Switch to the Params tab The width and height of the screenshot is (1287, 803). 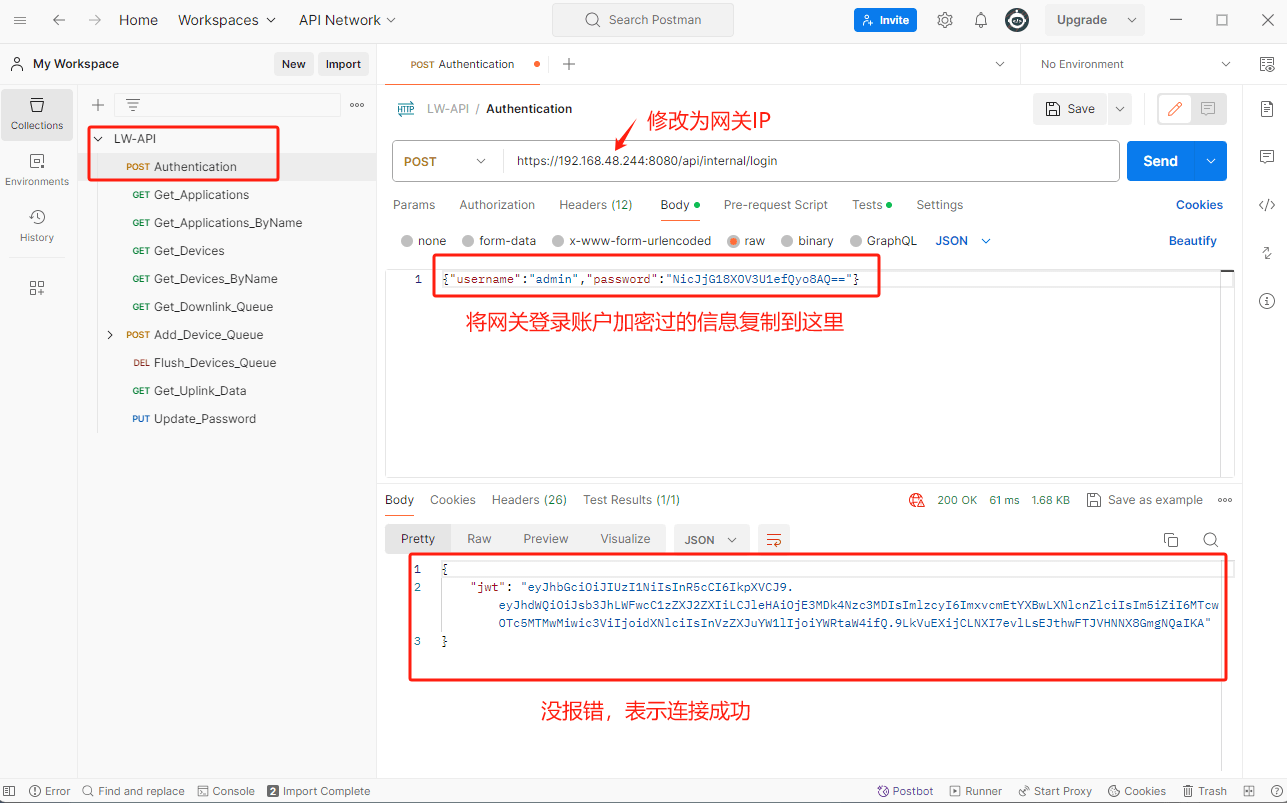414,205
